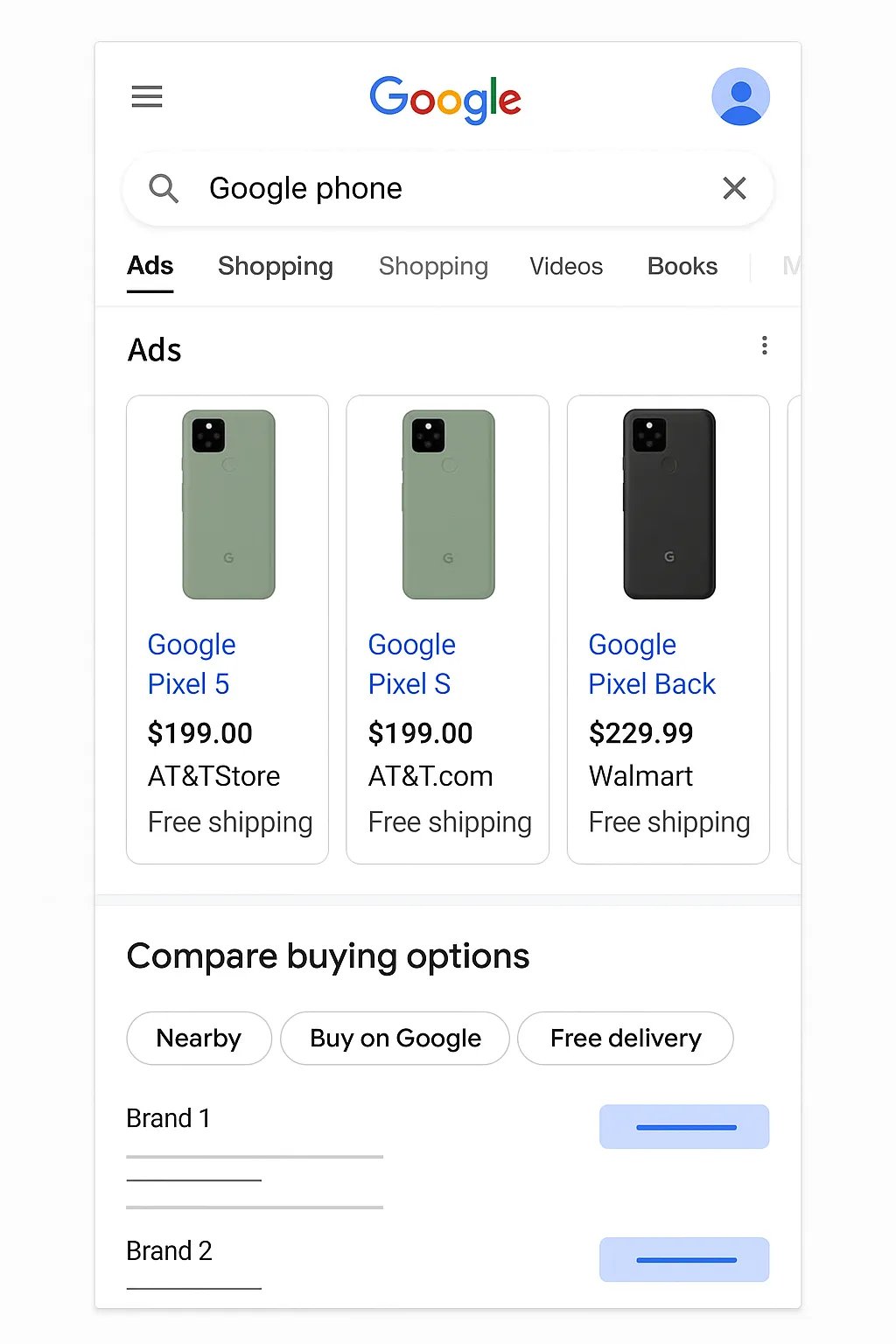Open the hamburger menu
Screen dimensions: 896x1344
coord(147,96)
